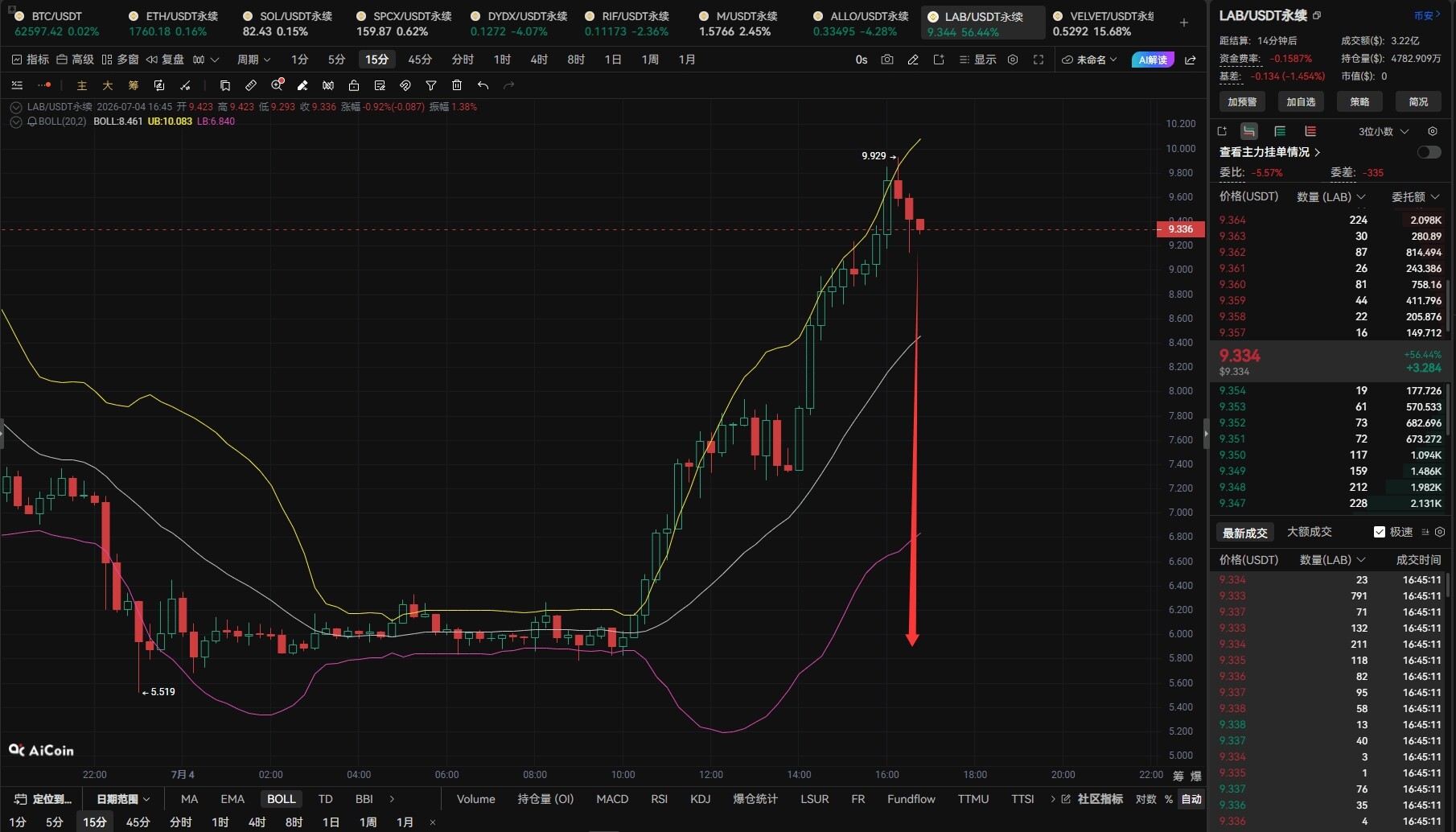Click left panel collapse handle on chart edge
Screen dimensions: 1456x832
point(2,433)
